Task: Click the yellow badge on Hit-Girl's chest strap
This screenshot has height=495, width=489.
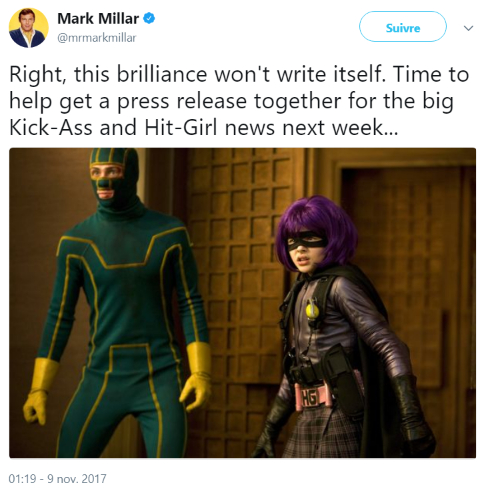Action: [x=312, y=309]
